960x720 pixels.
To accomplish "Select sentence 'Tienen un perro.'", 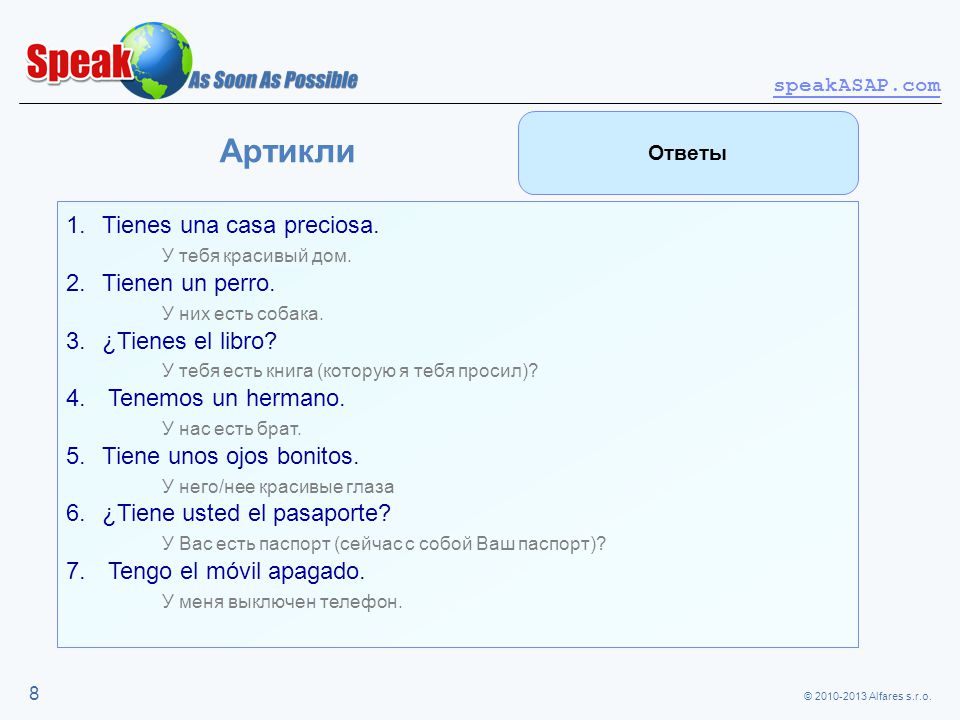I will coord(188,283).
